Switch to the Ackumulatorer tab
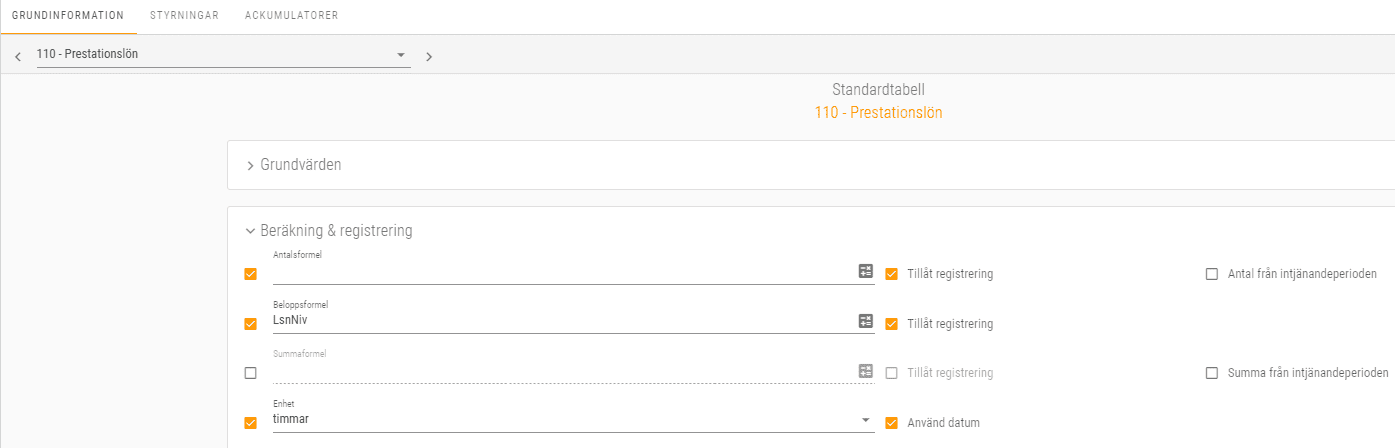The height and width of the screenshot is (448, 1395). pos(291,16)
